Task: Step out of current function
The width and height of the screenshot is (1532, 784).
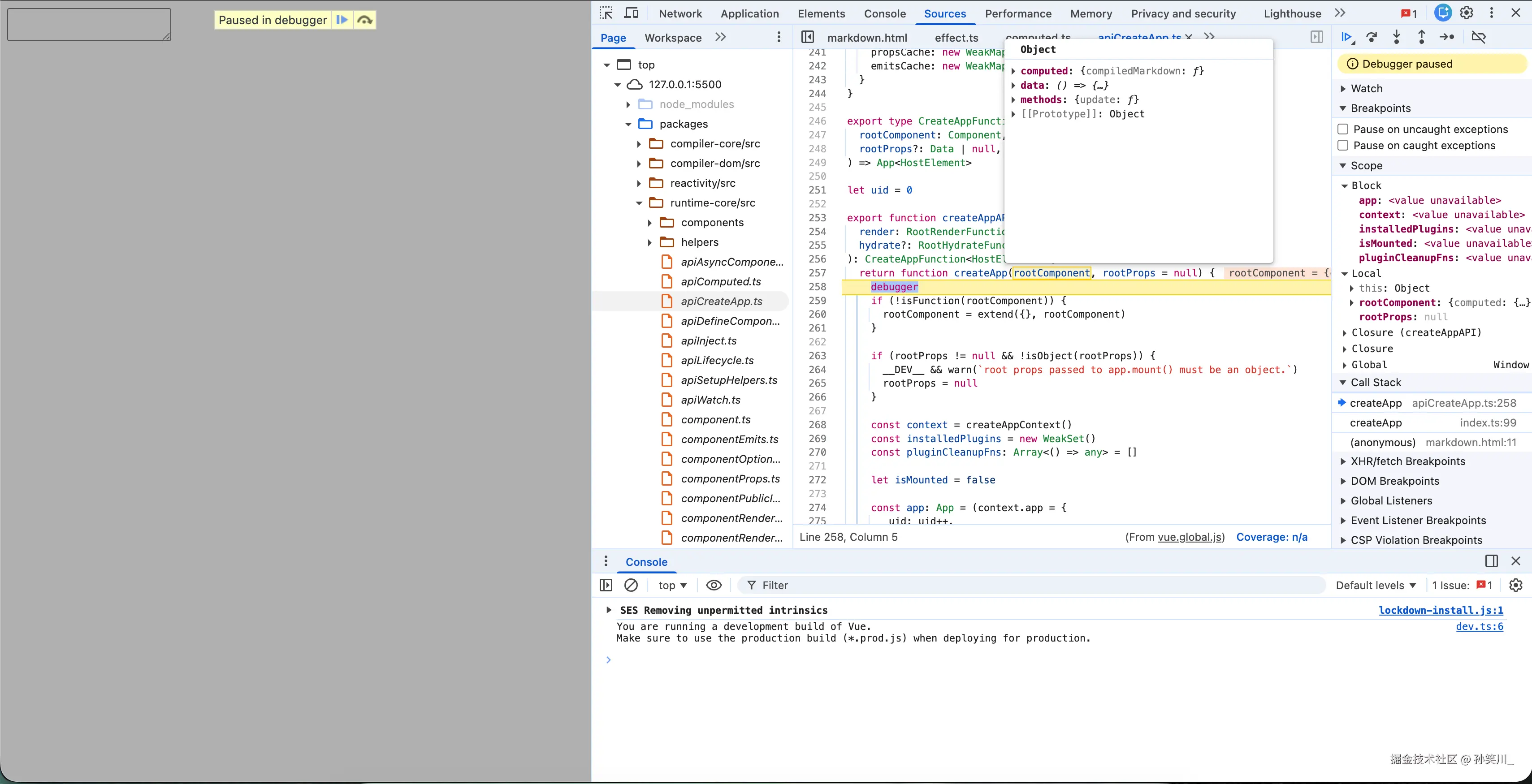Action: 1421,37
